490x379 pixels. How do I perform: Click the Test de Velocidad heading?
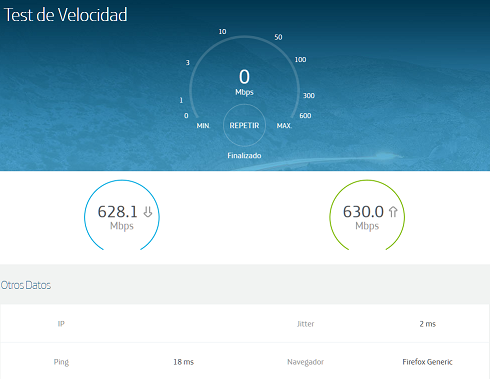[65, 15]
